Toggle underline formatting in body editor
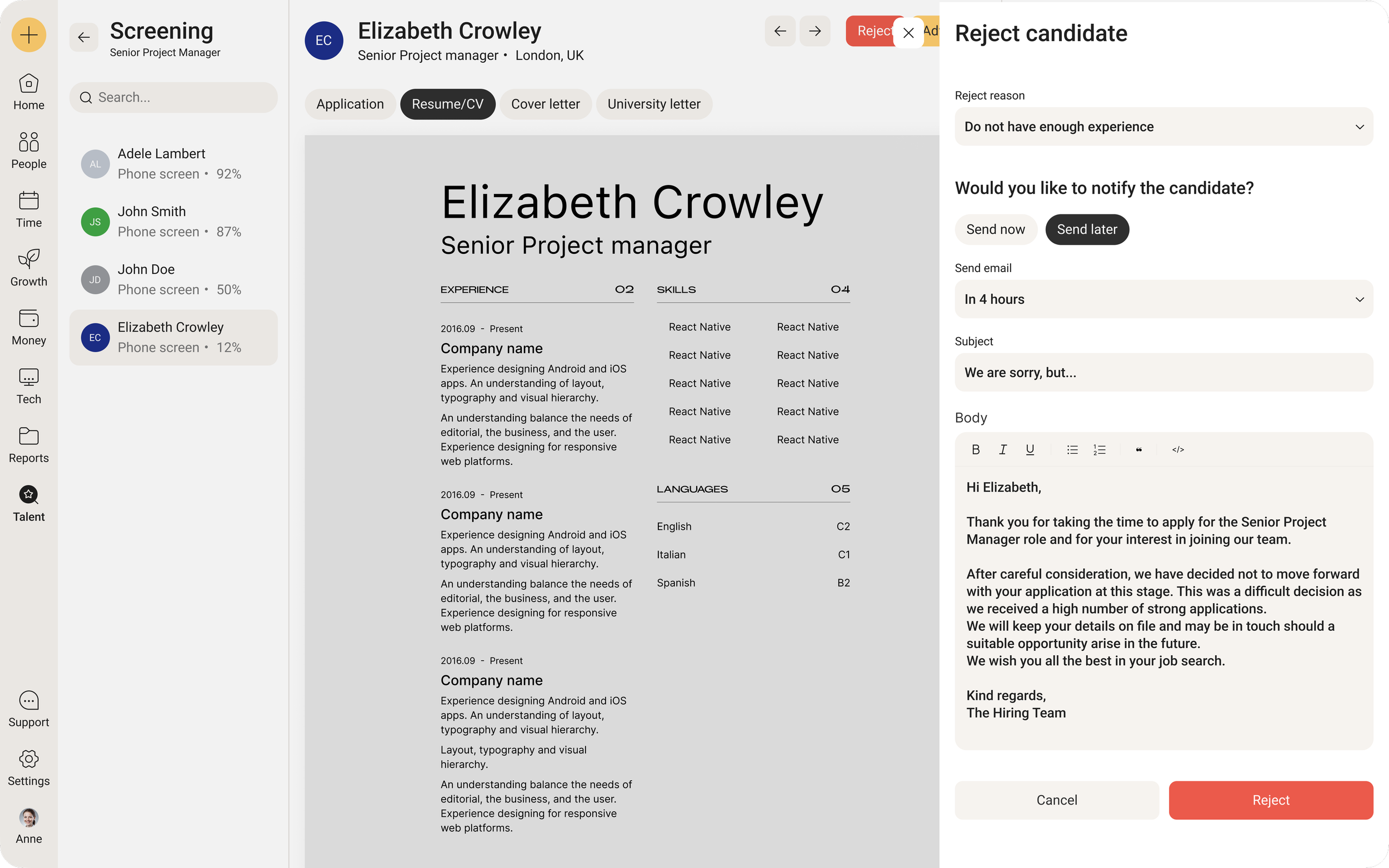This screenshot has width=1389, height=868. (x=1030, y=449)
